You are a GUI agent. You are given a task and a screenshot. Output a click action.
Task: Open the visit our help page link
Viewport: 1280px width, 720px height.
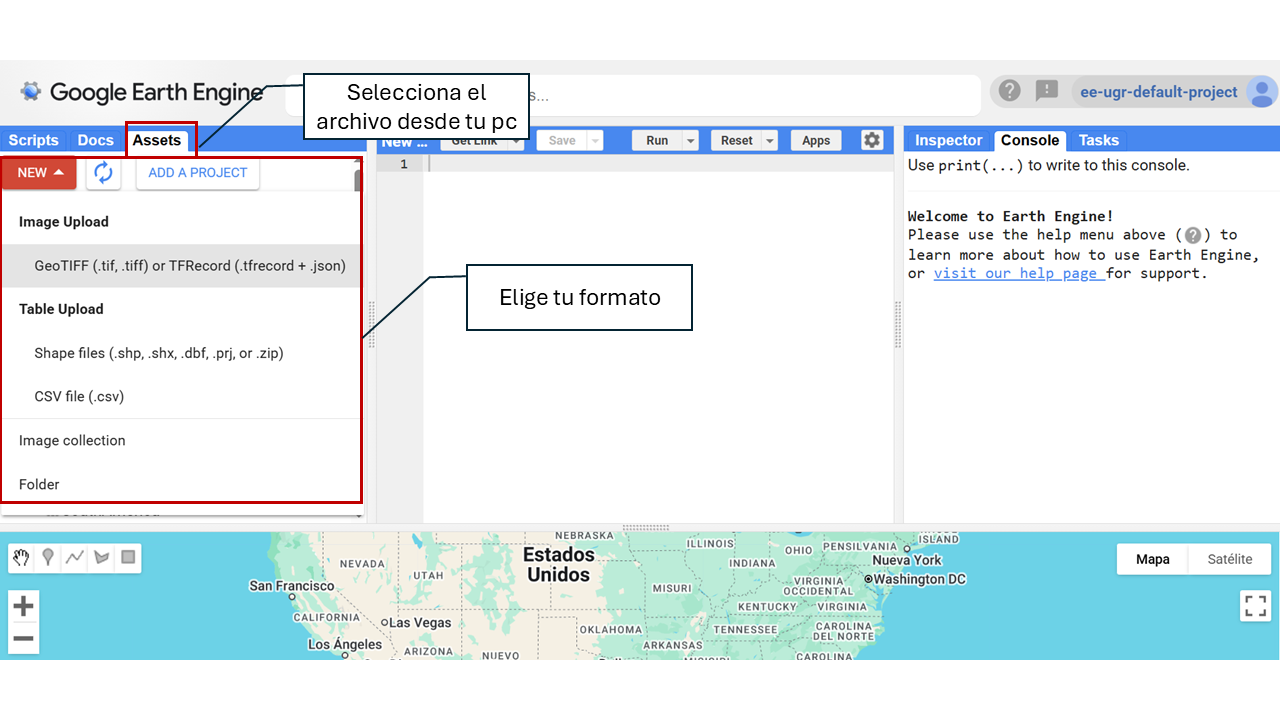click(x=1019, y=273)
